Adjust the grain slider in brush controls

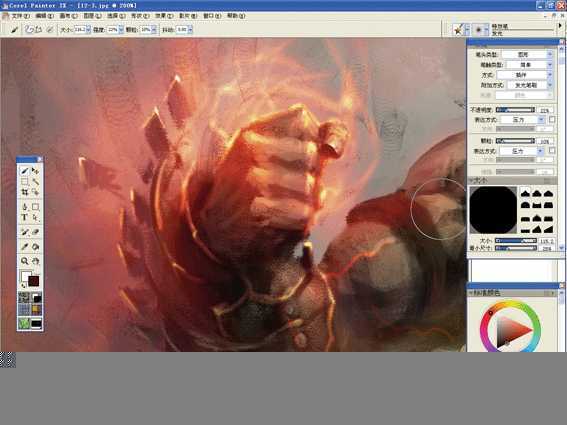pos(515,141)
